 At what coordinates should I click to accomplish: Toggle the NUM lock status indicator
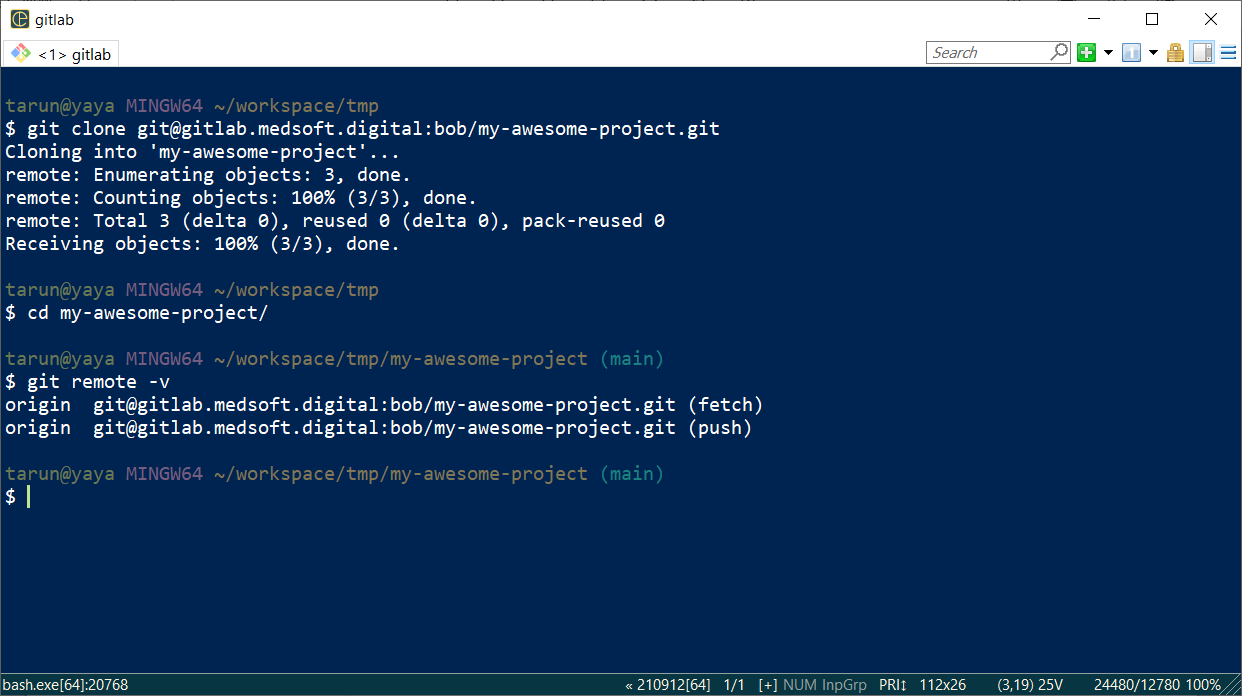tap(799, 685)
